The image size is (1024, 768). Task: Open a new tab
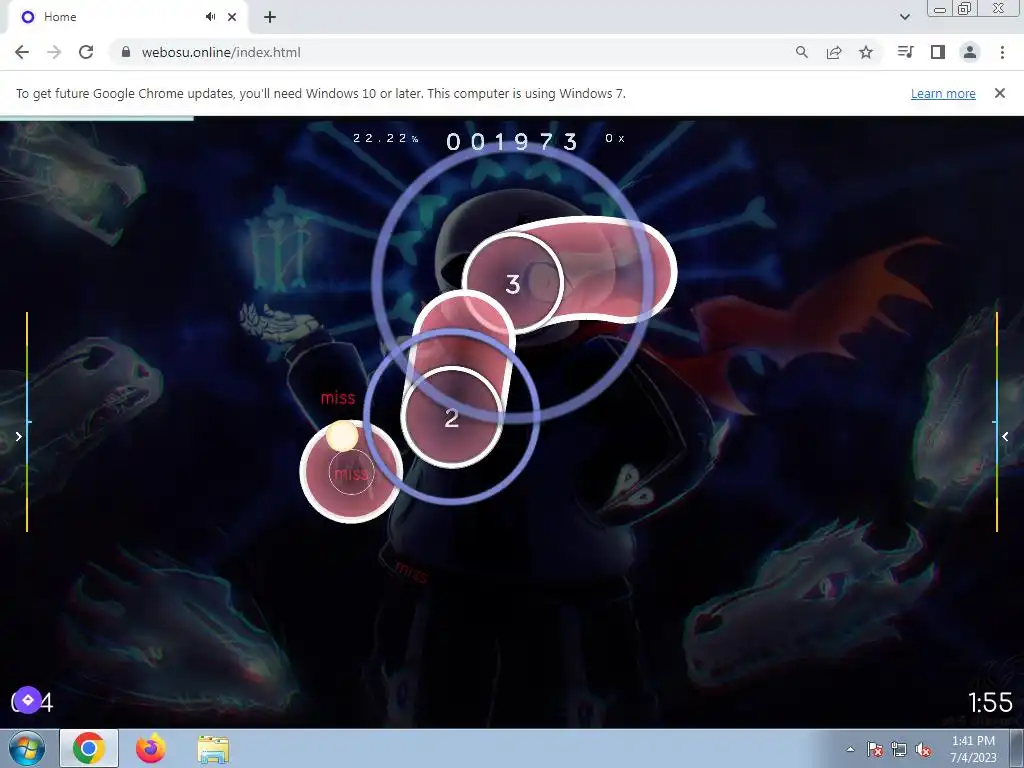pyautogui.click(x=270, y=17)
